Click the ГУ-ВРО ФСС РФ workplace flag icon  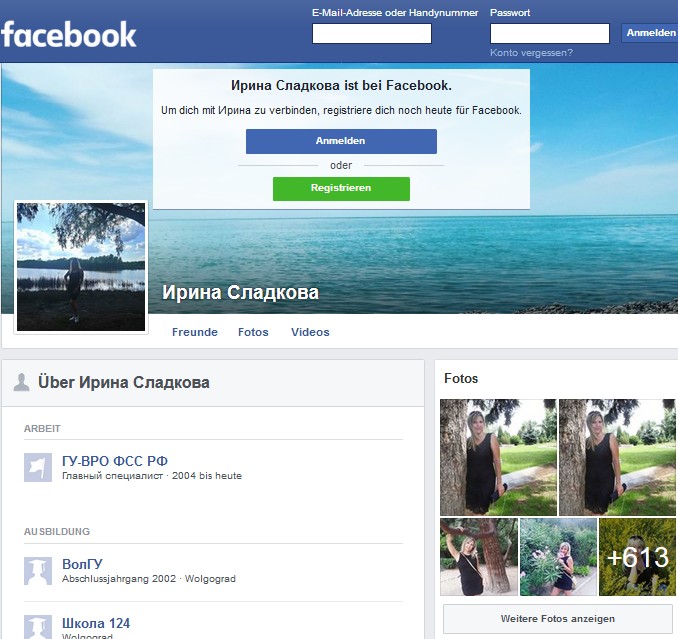pos(38,467)
